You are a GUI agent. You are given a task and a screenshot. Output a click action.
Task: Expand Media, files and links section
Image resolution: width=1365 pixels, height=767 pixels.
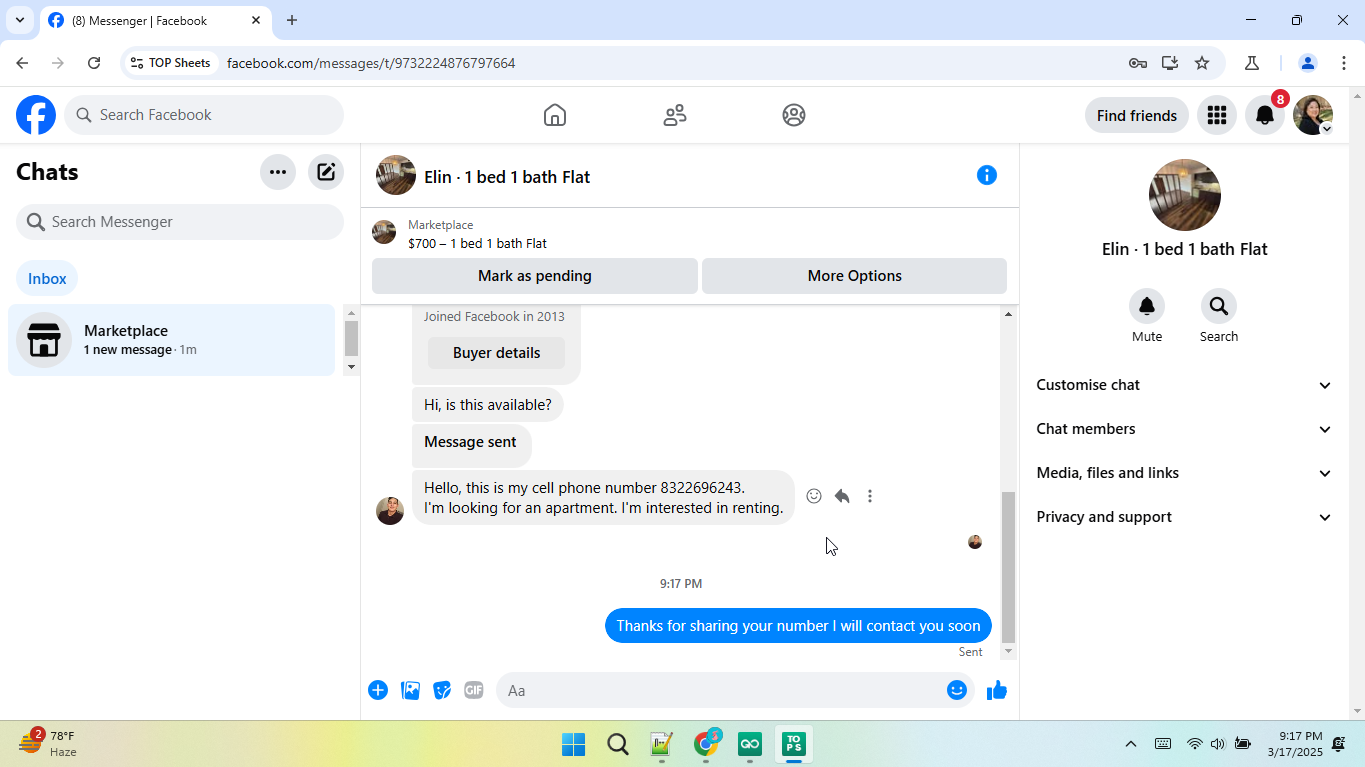pyautogui.click(x=1184, y=473)
